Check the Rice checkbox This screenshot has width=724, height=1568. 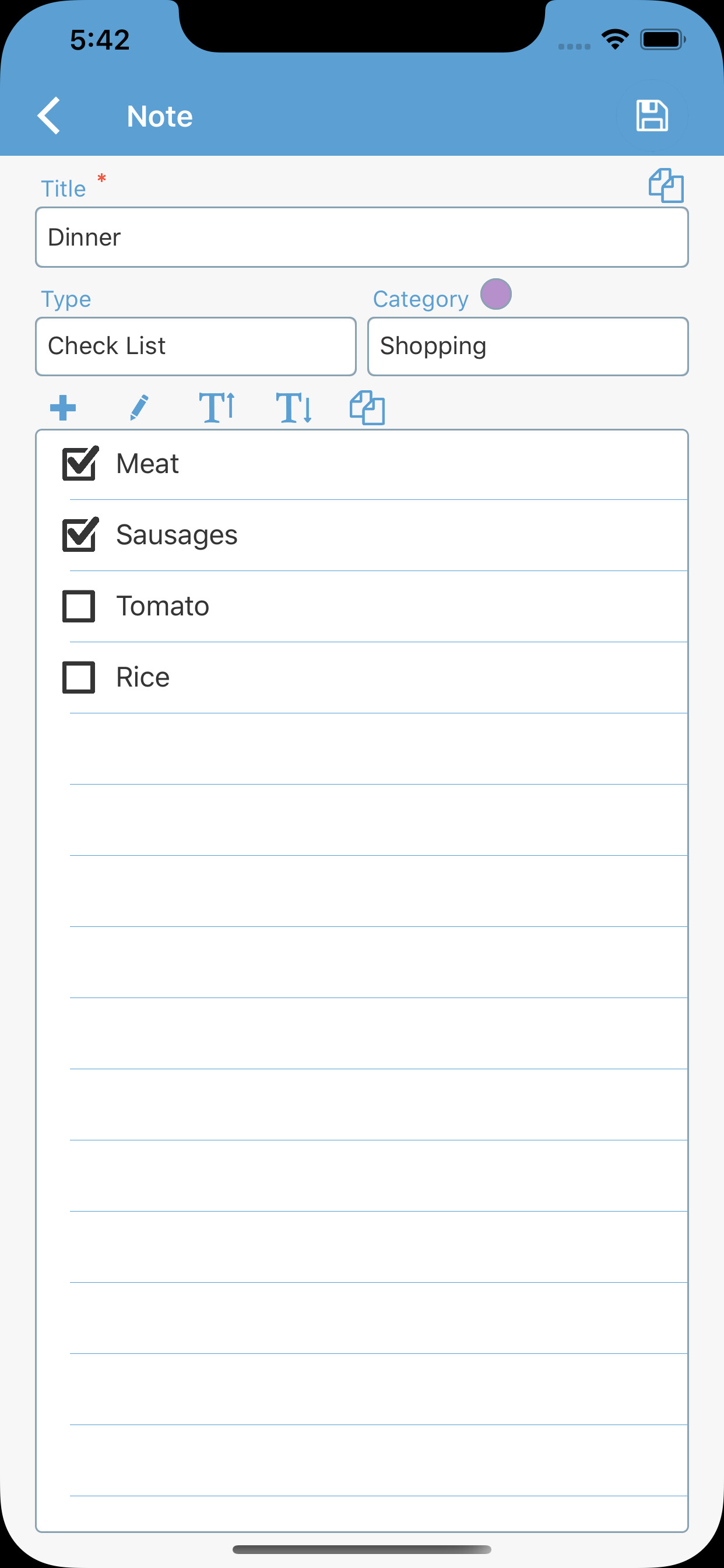click(x=79, y=677)
